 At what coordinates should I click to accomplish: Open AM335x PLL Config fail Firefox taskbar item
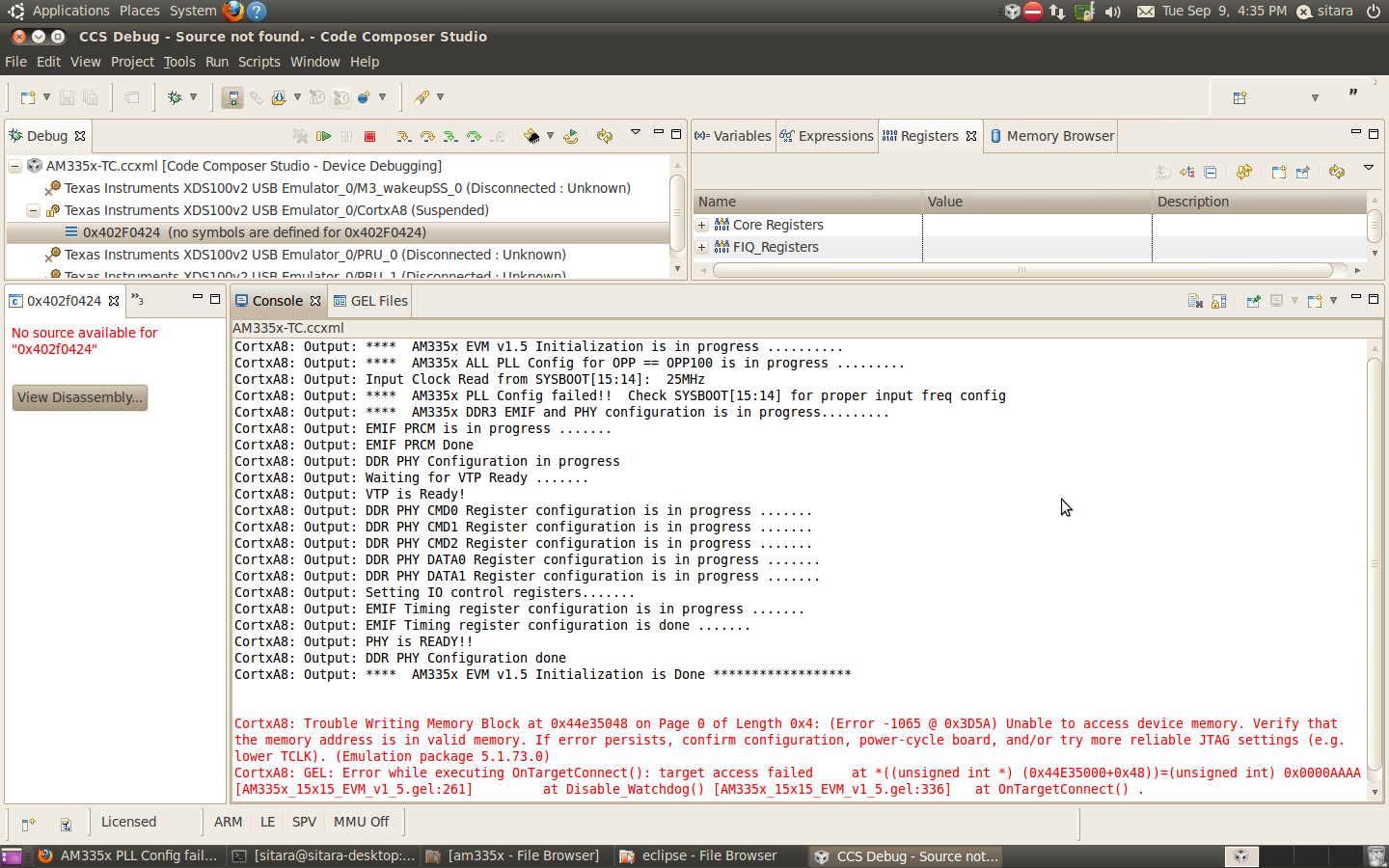[129, 855]
